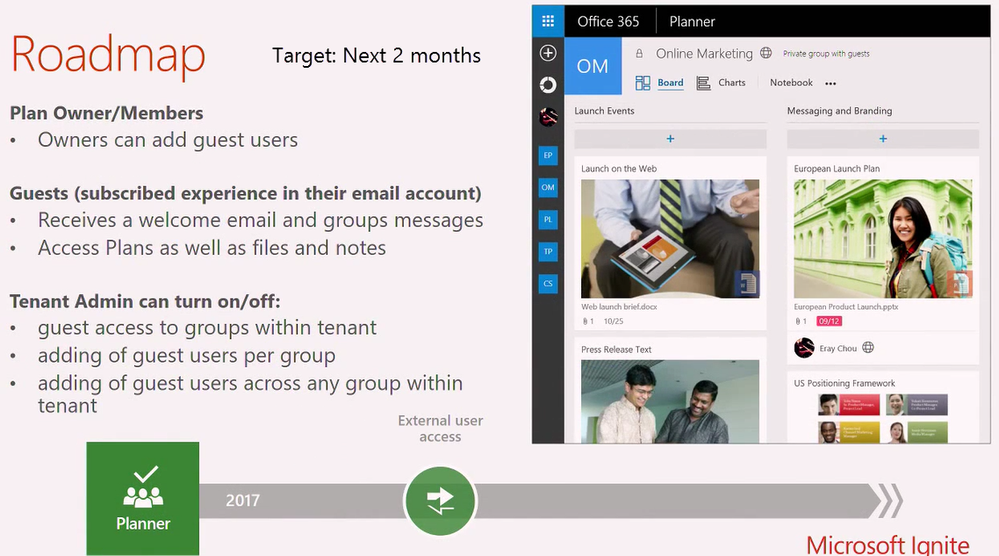999x556 pixels.
Task: Click the globe icon beside Eray Chou
Action: [x=868, y=348]
